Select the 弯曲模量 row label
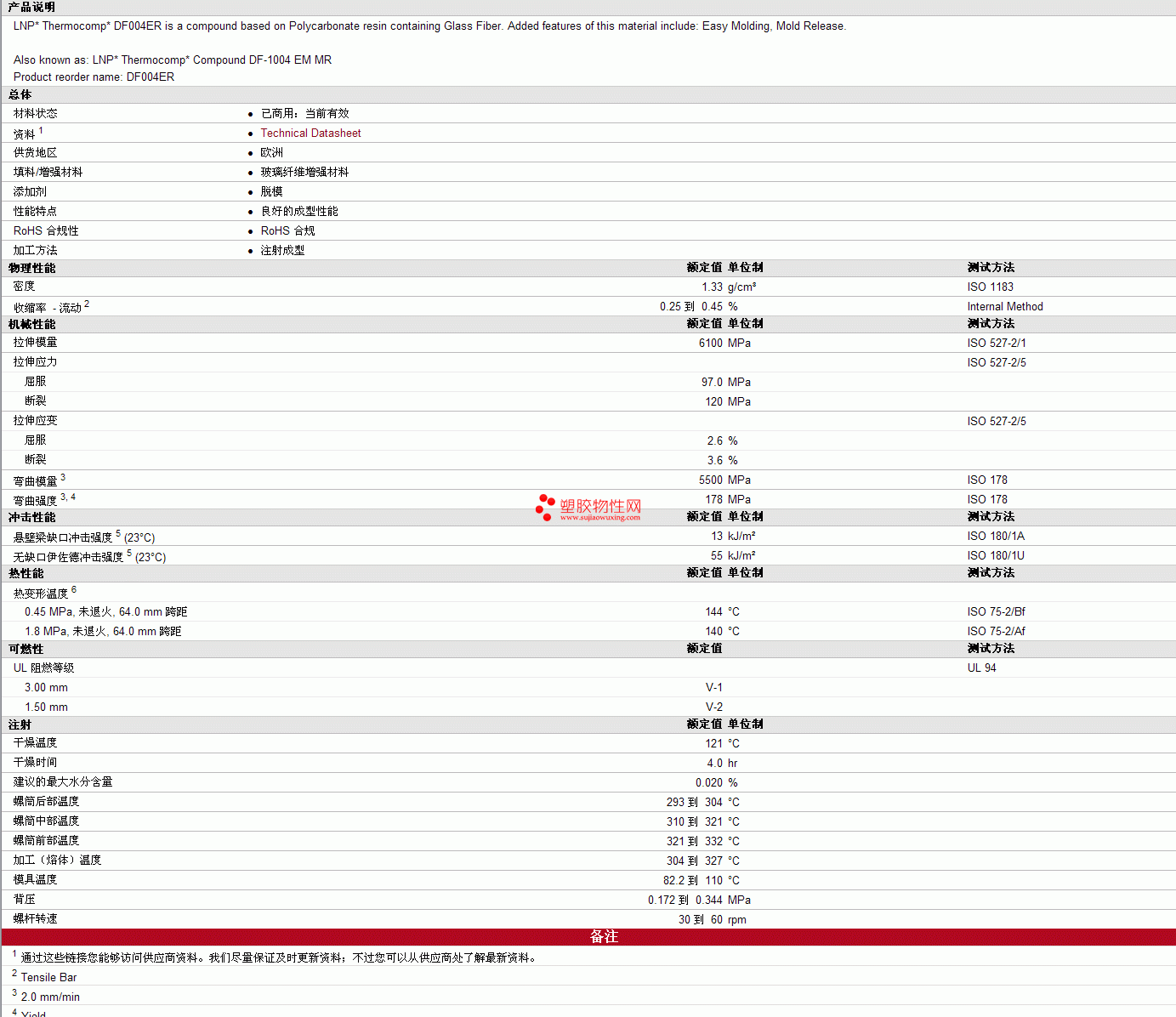Viewport: 1176px width, 1017px height. click(36, 481)
